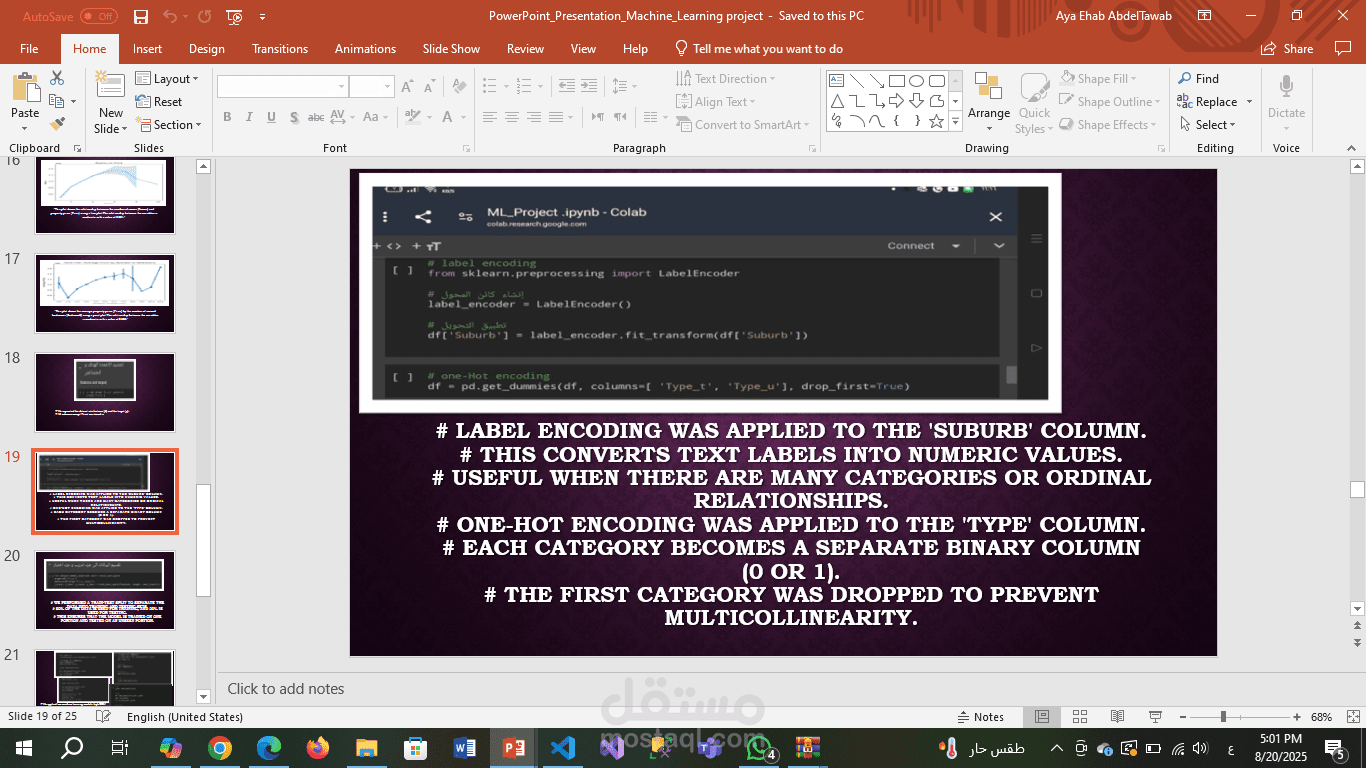This screenshot has width=1366, height=768.
Task: Open the Shape Outline dropdown
Action: click(x=1110, y=102)
